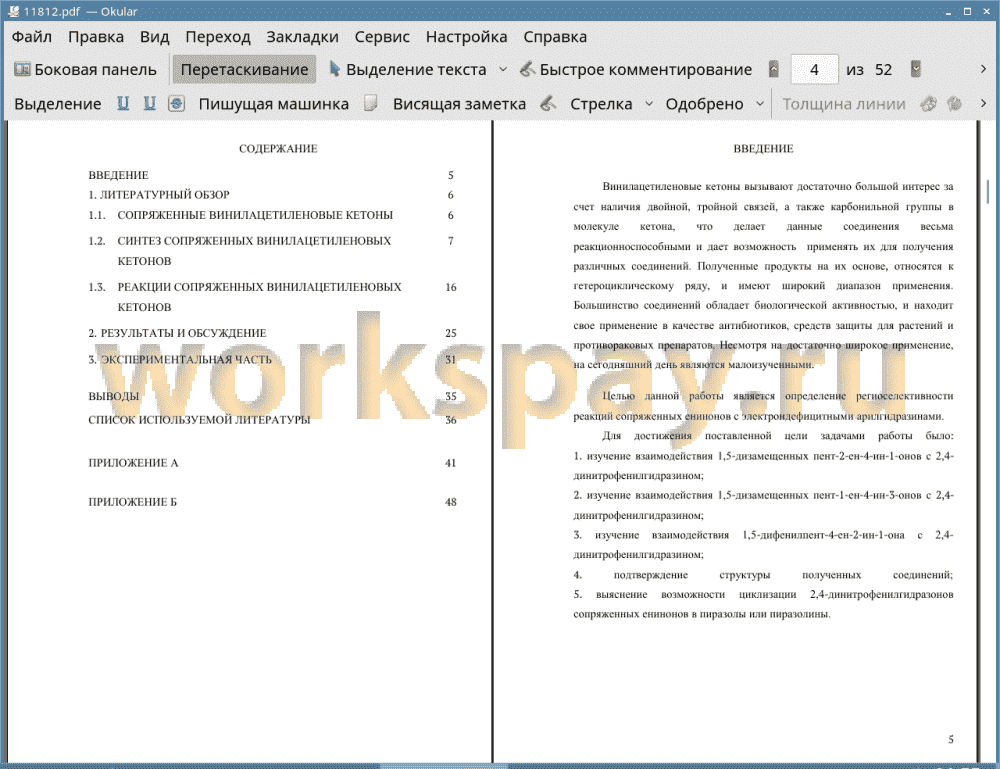Go to previous page with arrow icon
Screen dimensions: 1000x769
tap(774, 69)
